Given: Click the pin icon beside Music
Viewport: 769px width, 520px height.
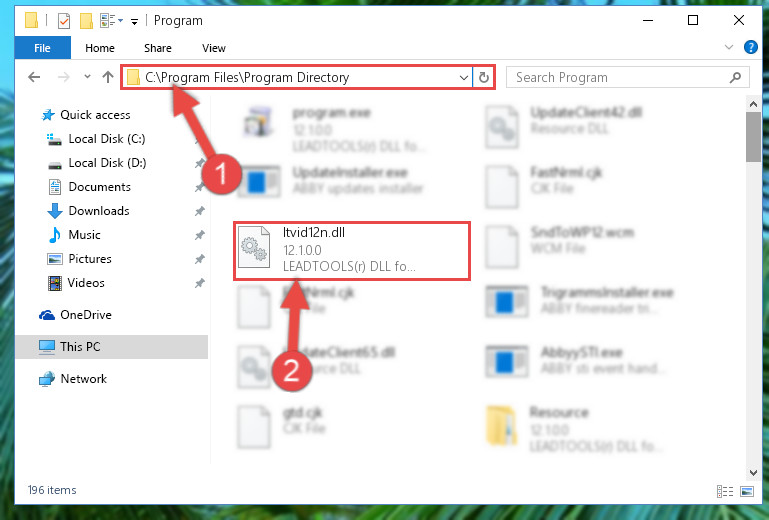Looking at the screenshot, I should pos(200,235).
